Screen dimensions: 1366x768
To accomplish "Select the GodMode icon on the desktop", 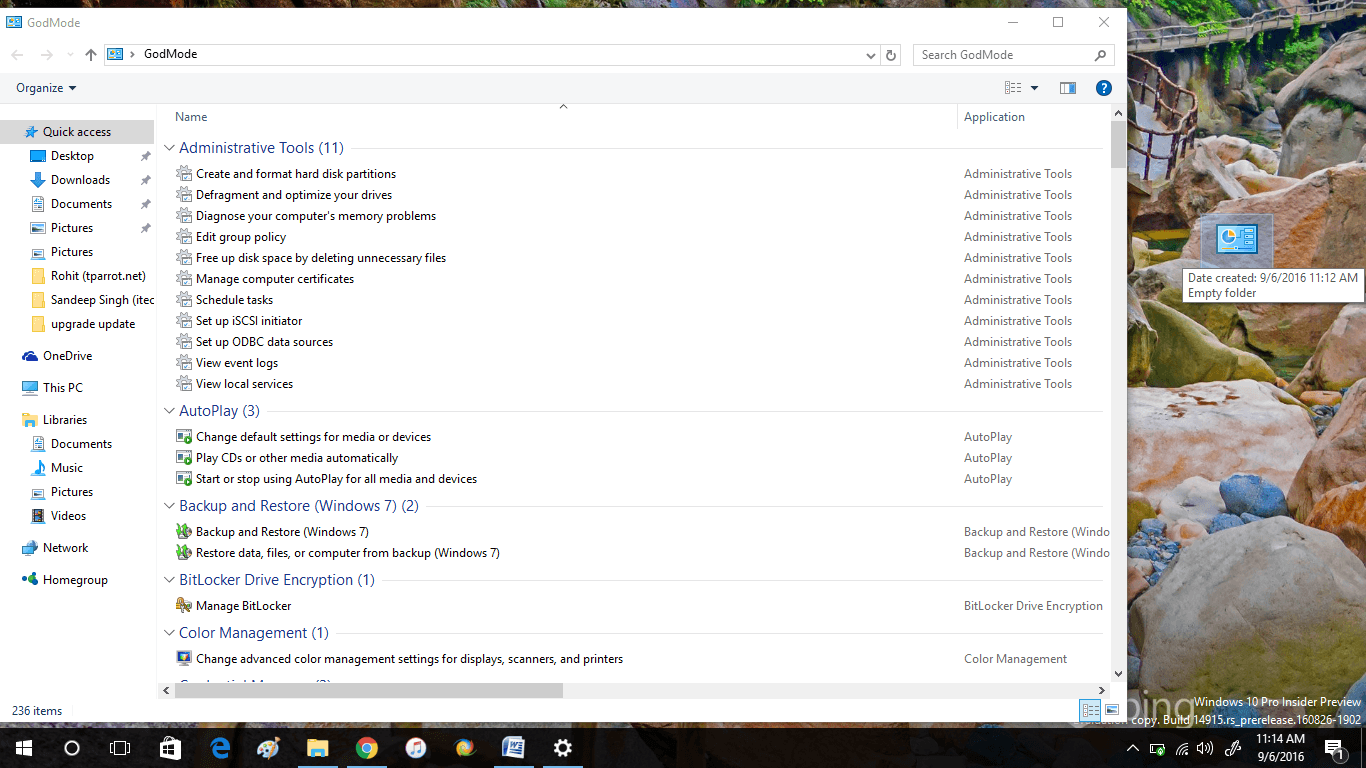I will click(1236, 240).
